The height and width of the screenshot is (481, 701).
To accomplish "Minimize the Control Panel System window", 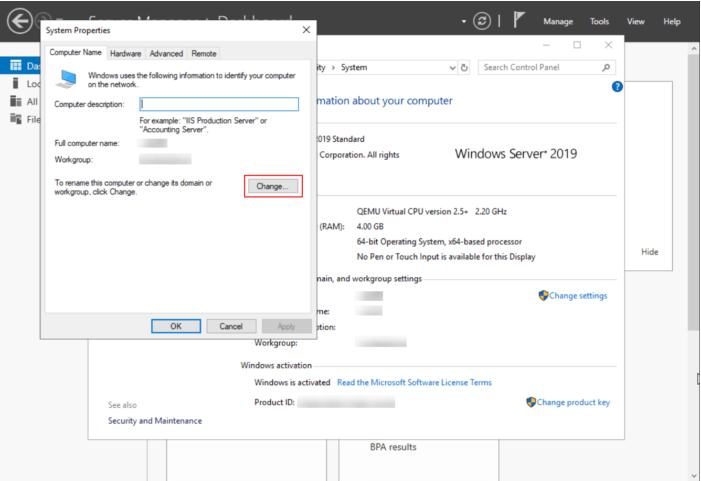I will coord(546,45).
